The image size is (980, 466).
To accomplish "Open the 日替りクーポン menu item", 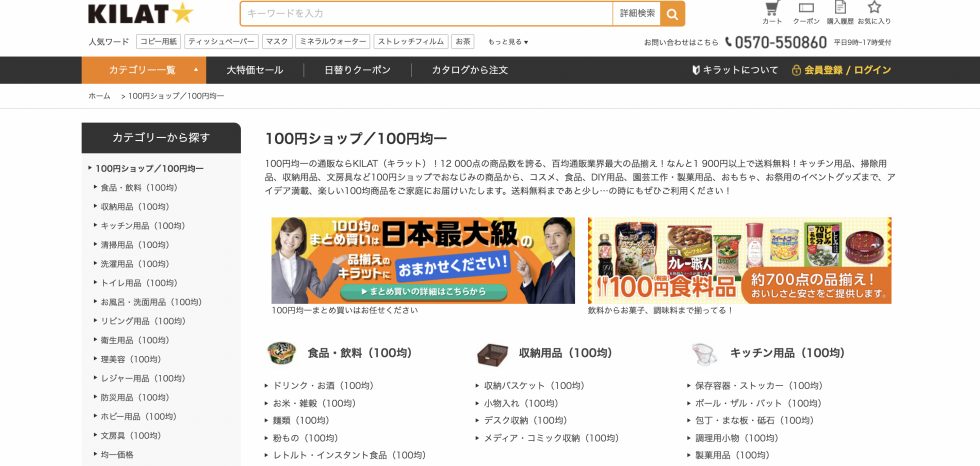I will coord(357,70).
